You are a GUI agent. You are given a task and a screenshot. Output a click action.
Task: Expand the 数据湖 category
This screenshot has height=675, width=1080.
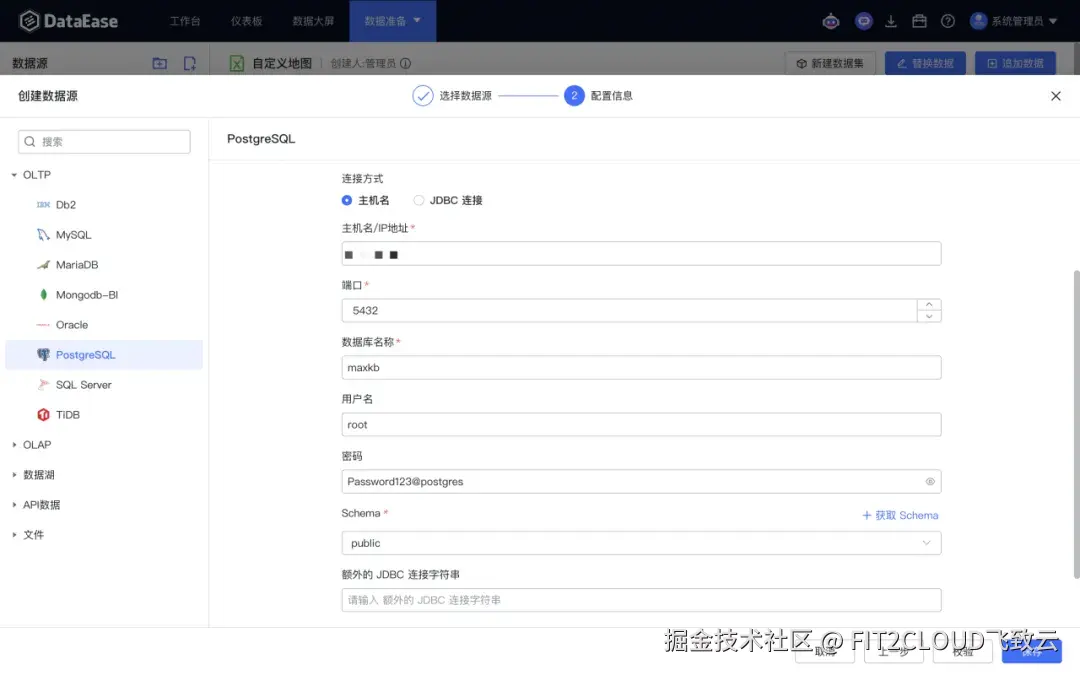pyautogui.click(x=14, y=475)
